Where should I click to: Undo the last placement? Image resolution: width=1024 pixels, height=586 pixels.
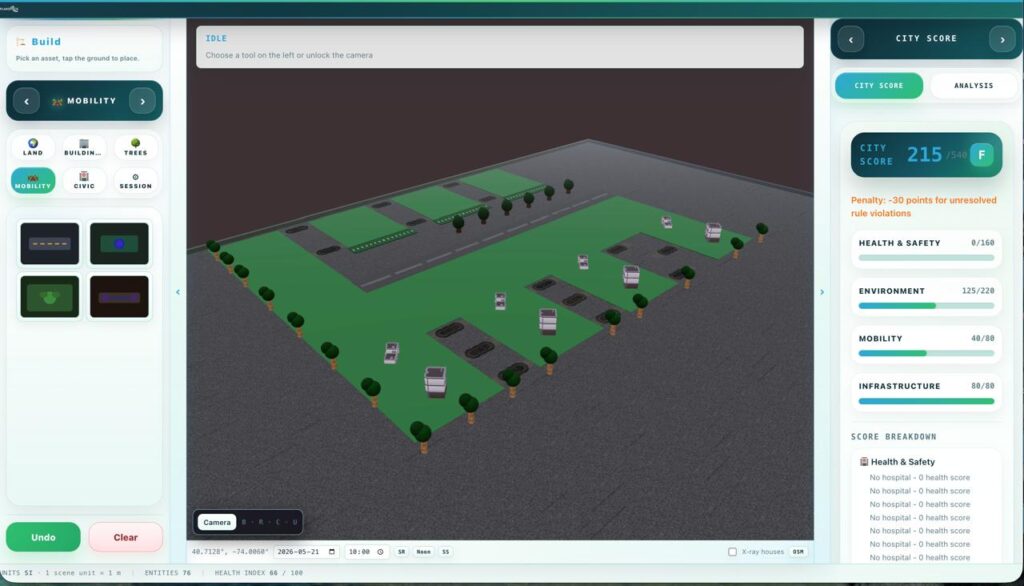[x=43, y=537]
